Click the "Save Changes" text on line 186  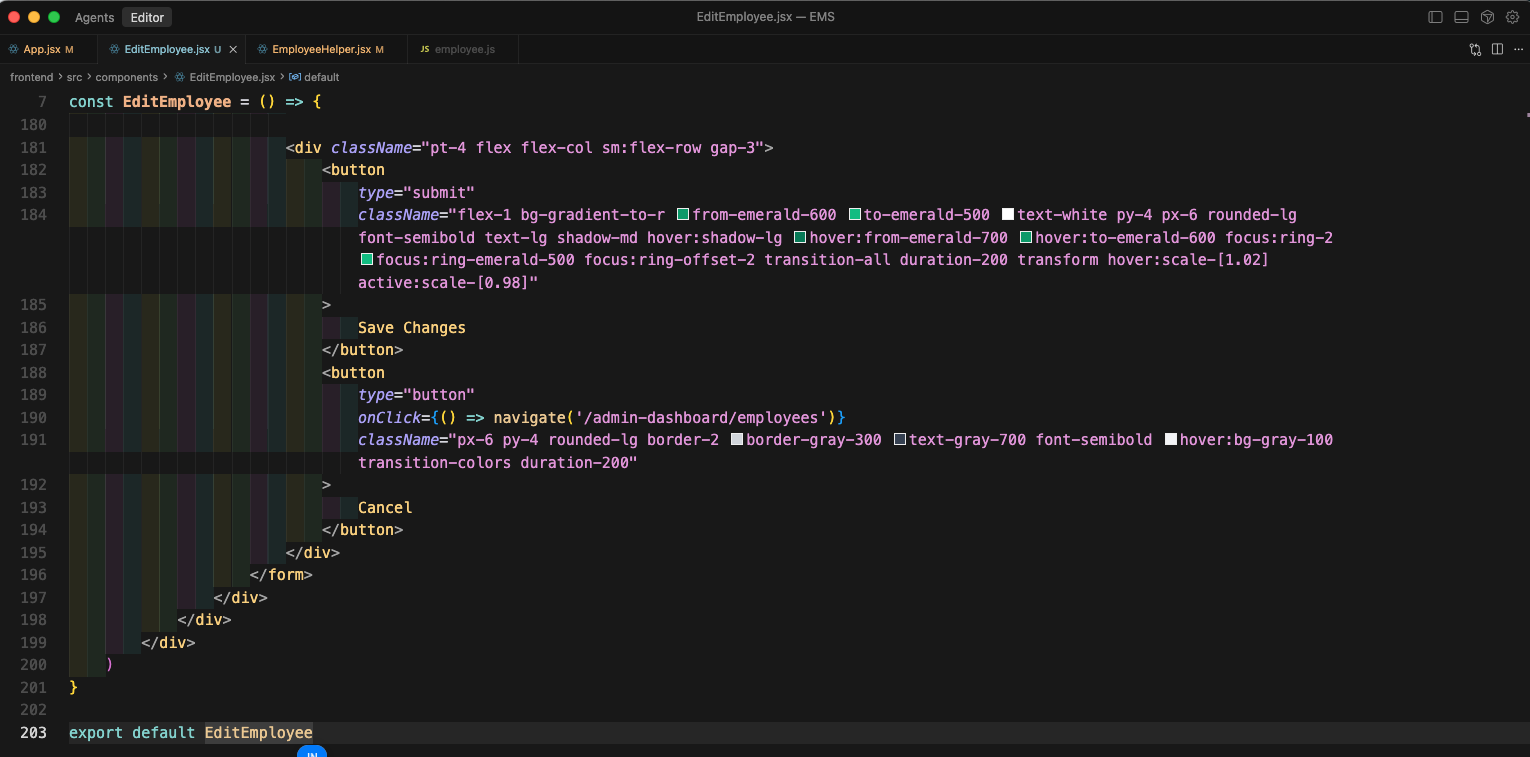click(412, 328)
